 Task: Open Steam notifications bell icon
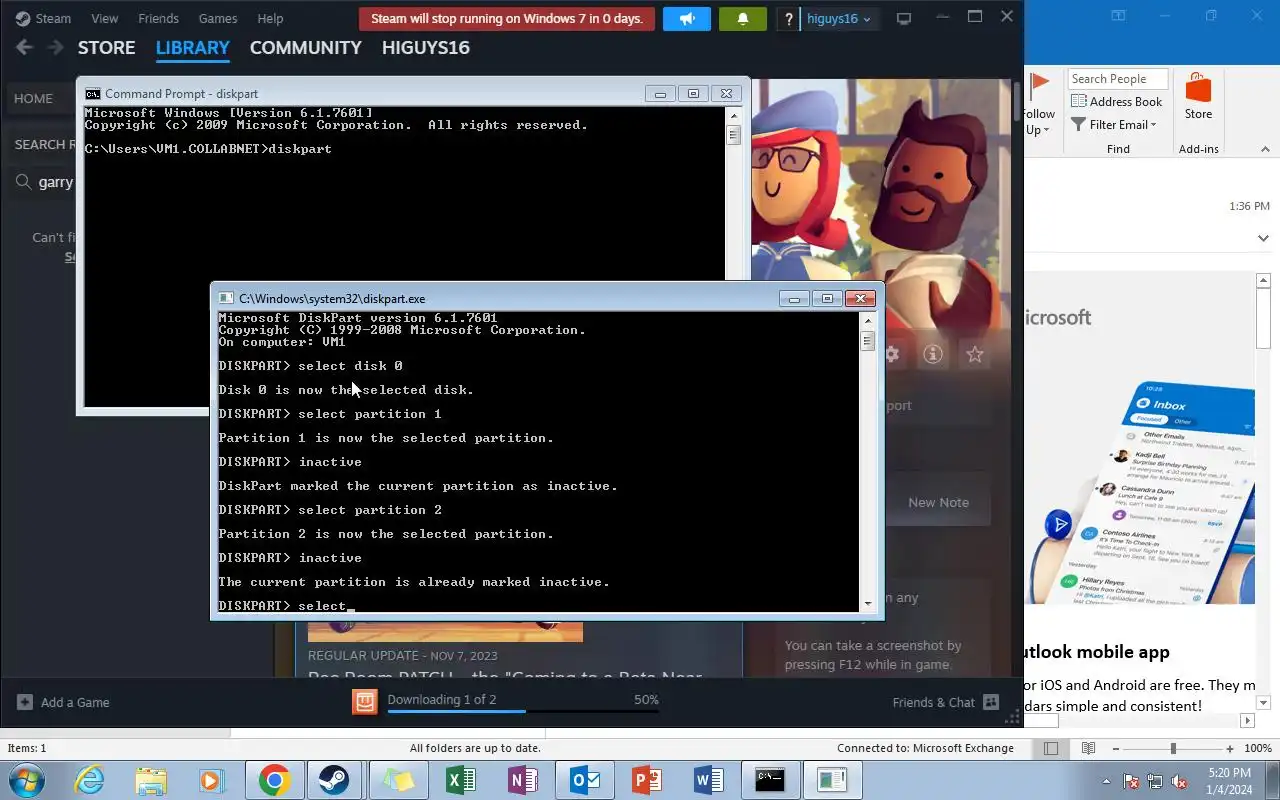742,18
